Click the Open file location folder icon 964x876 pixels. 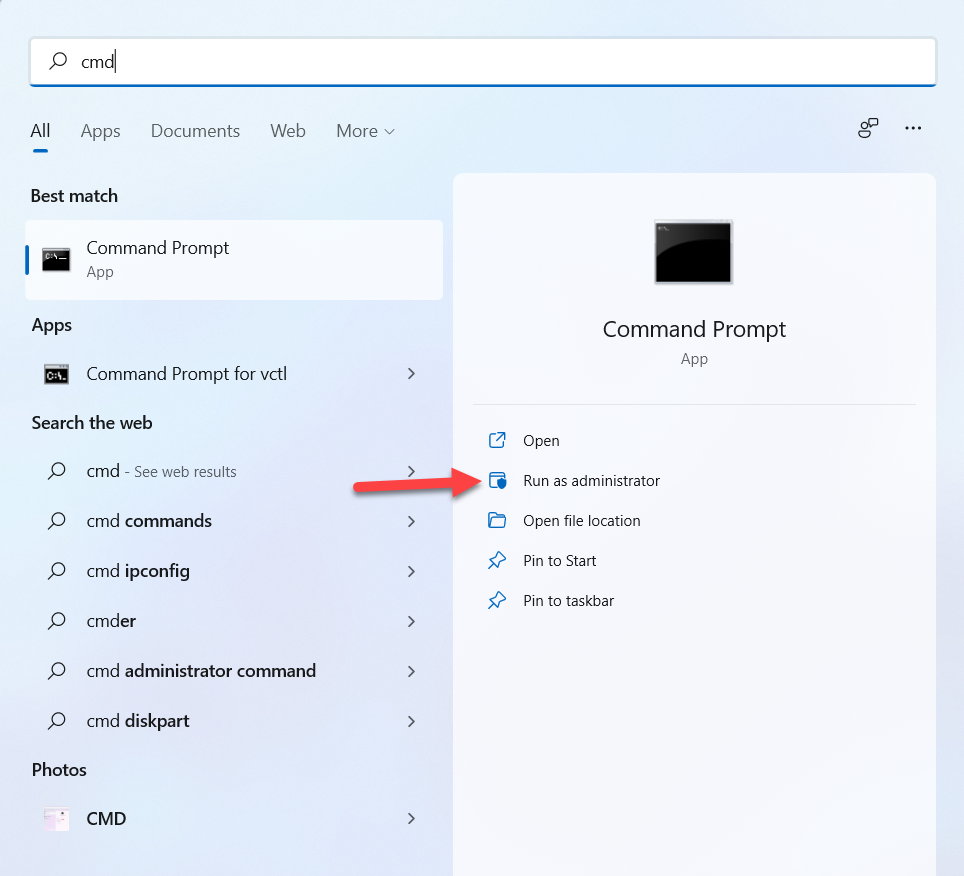tap(497, 521)
